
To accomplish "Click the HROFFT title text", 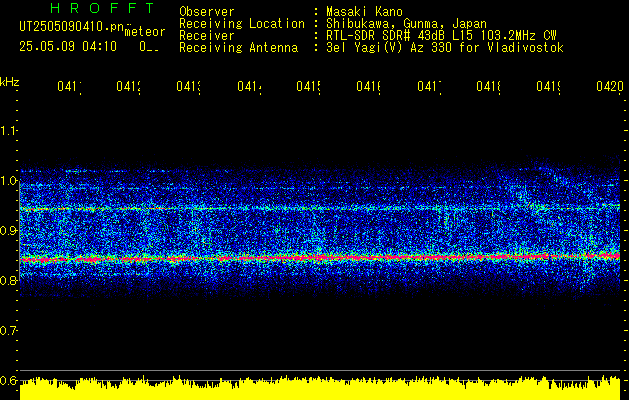I will point(102,8).
